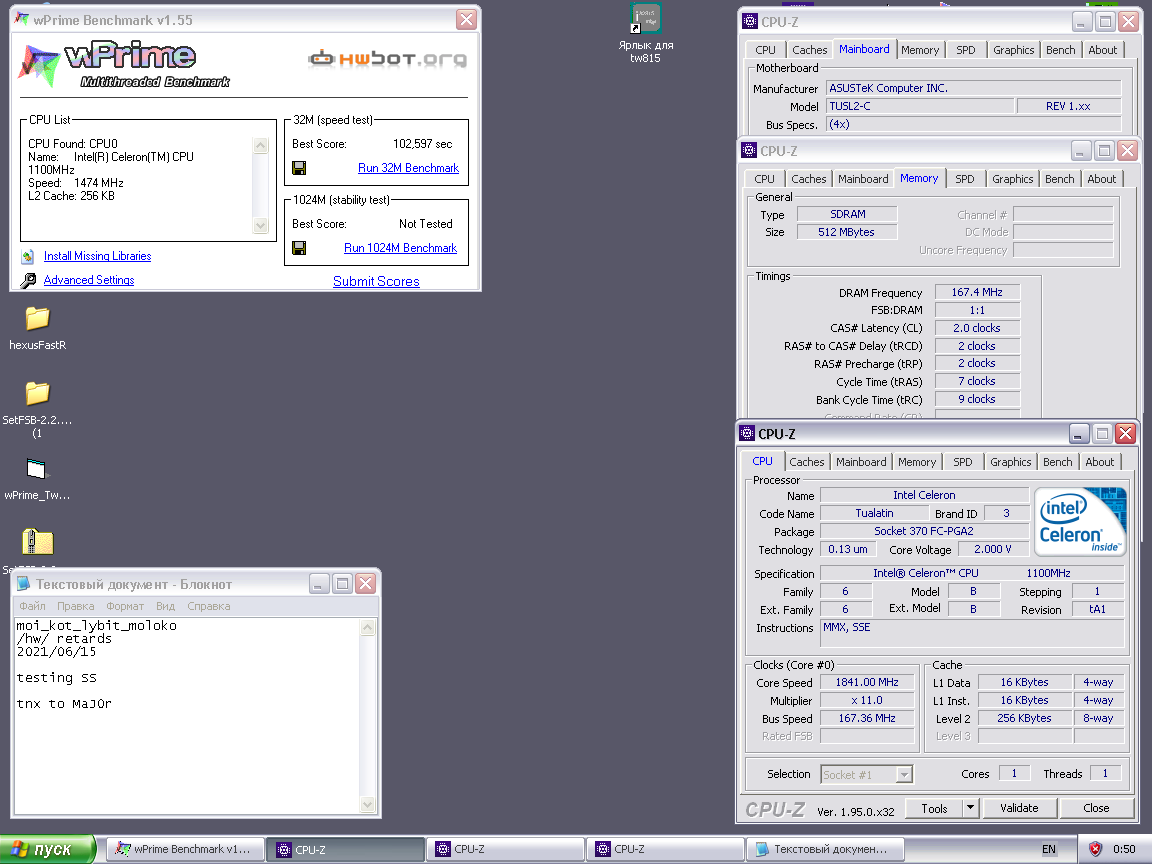
Task: Select Graphics tab in Mainboard CPU-Z window
Action: [1013, 50]
